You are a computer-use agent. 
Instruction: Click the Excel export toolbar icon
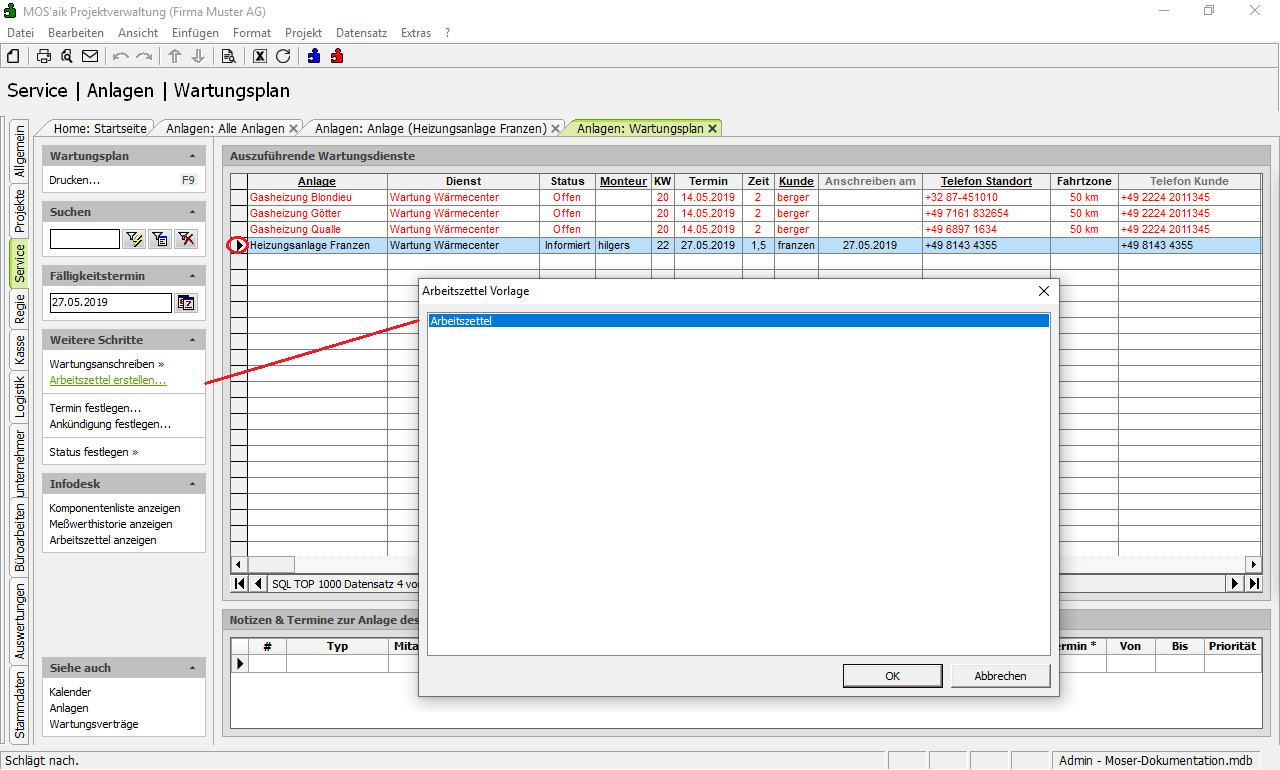point(260,56)
